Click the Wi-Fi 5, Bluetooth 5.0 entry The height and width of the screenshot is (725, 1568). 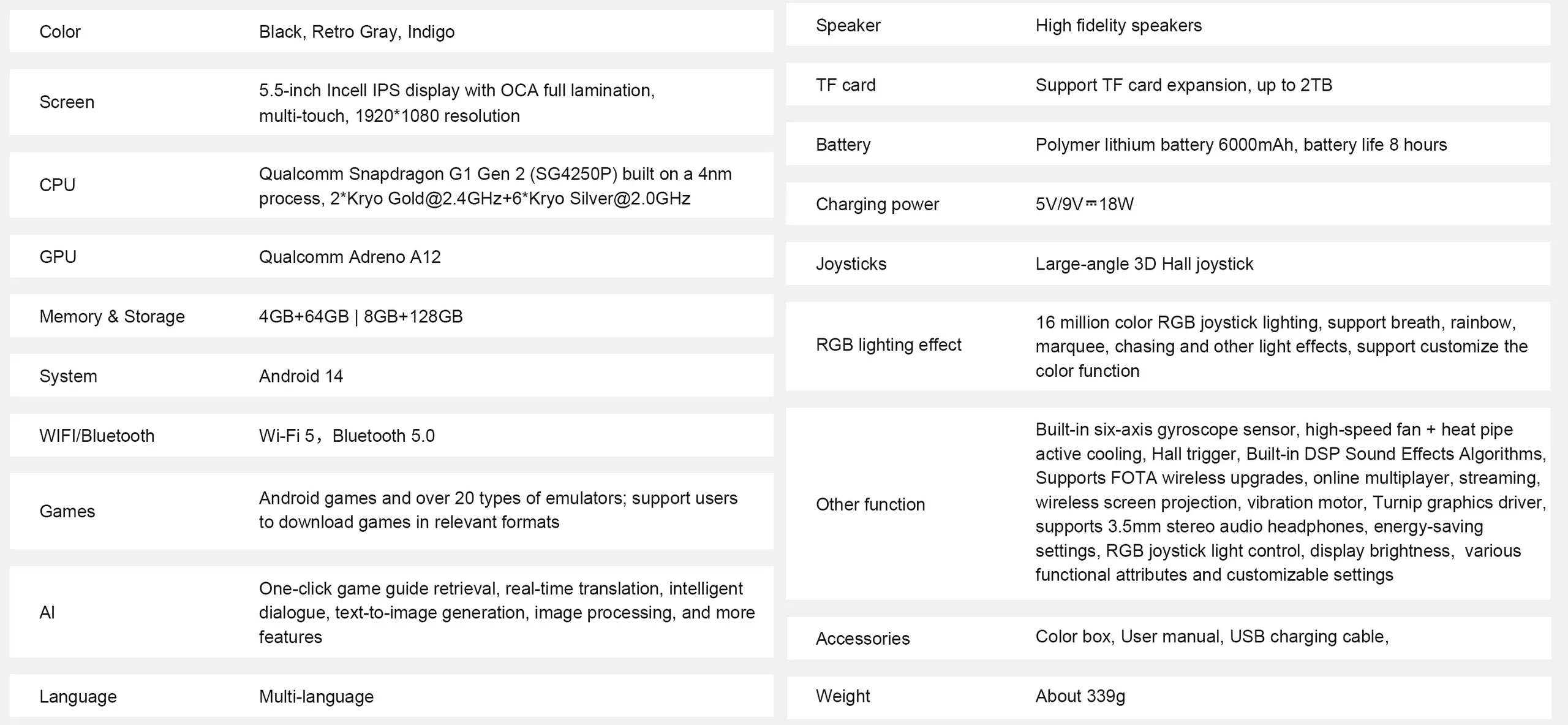pyautogui.click(x=347, y=436)
